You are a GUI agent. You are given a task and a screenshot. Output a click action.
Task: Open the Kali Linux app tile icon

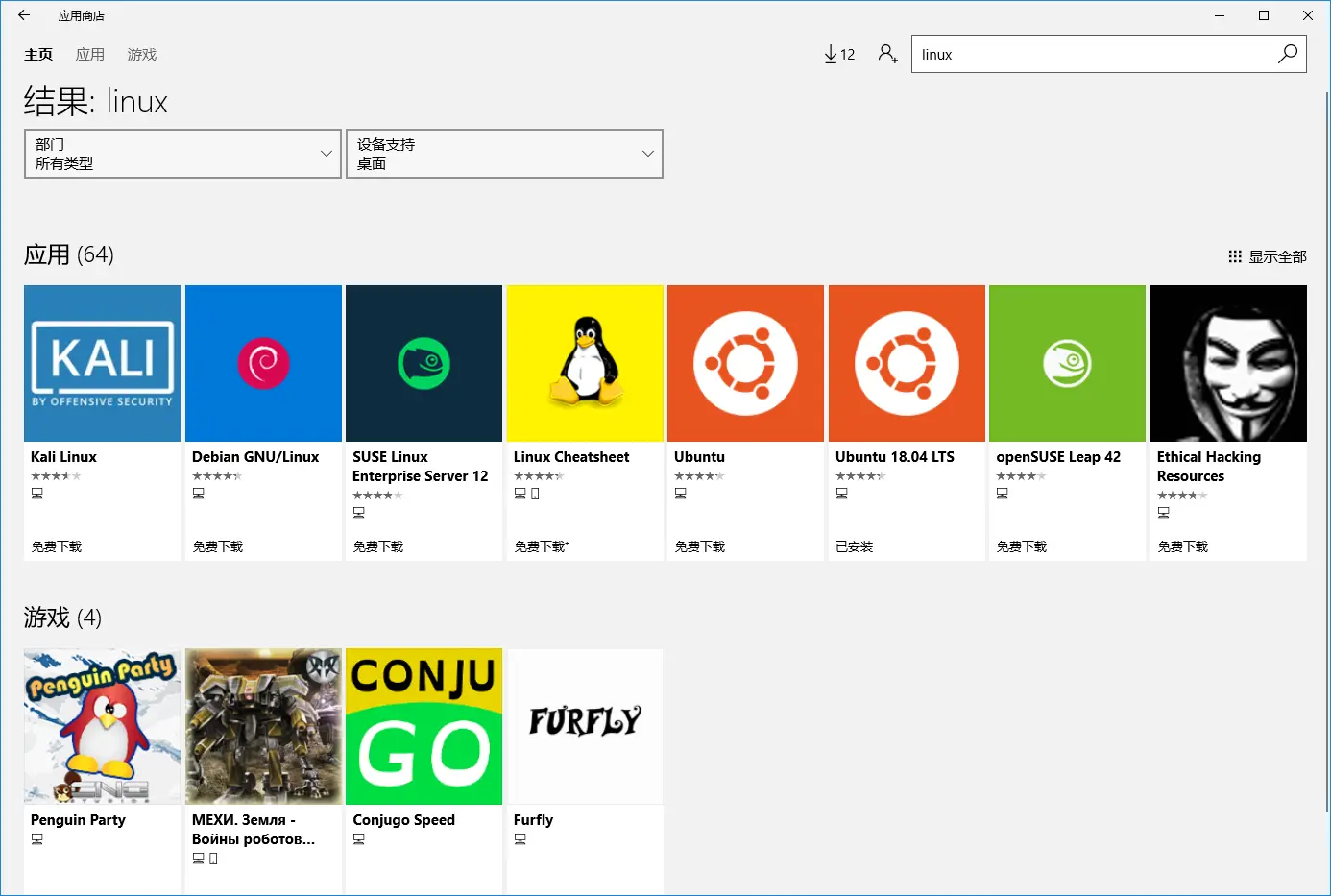102,363
